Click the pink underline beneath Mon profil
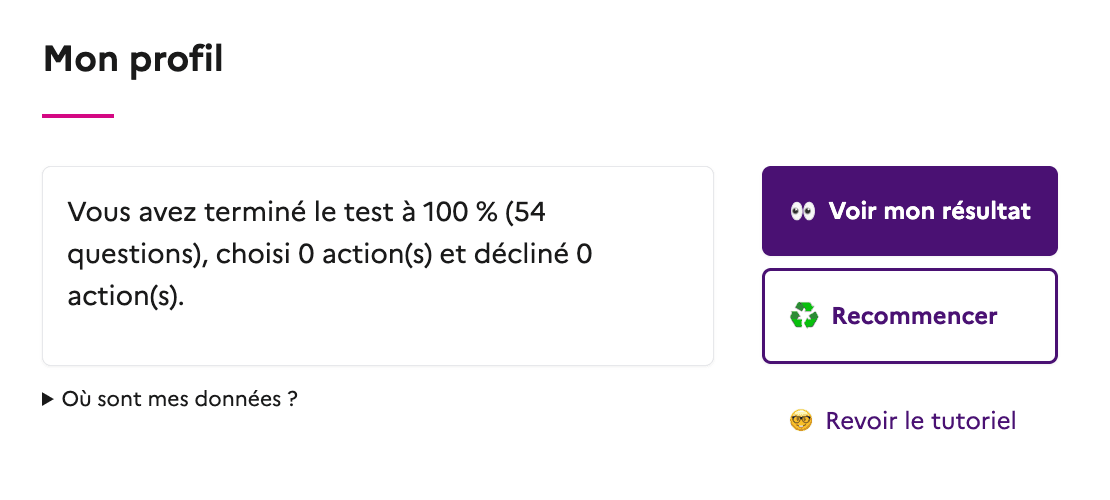The image size is (1110, 500). point(78,116)
